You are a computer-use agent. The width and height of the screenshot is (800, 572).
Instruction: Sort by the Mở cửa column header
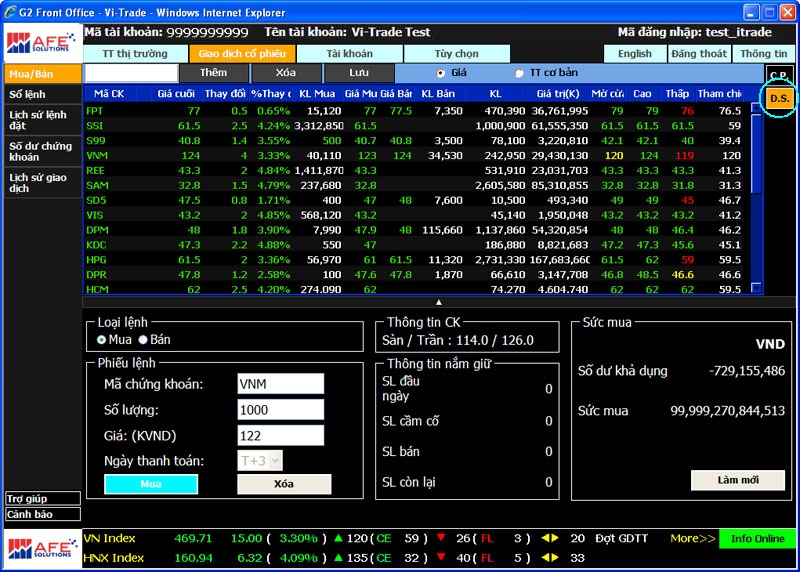[x=607, y=94]
